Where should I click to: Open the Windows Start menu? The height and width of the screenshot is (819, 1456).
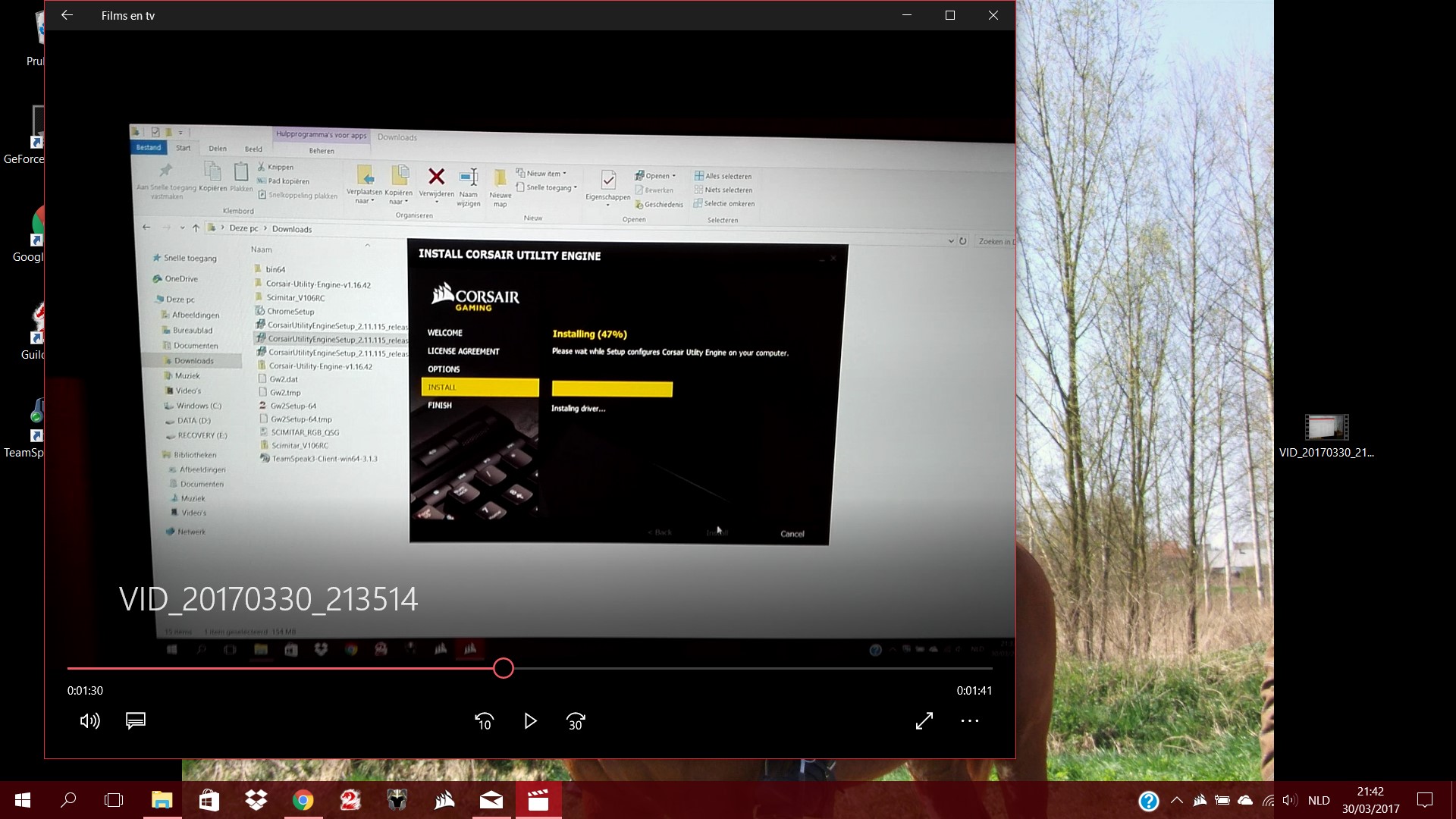[x=23, y=800]
